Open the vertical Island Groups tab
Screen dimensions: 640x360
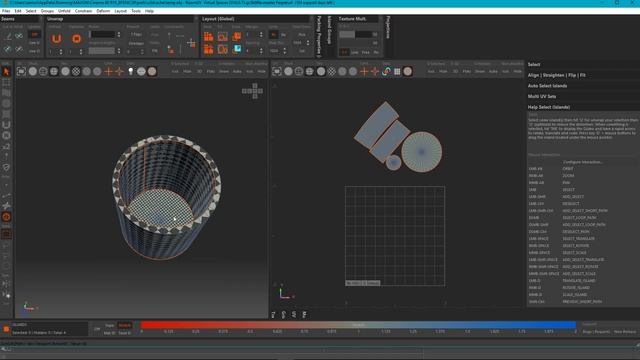click(329, 30)
